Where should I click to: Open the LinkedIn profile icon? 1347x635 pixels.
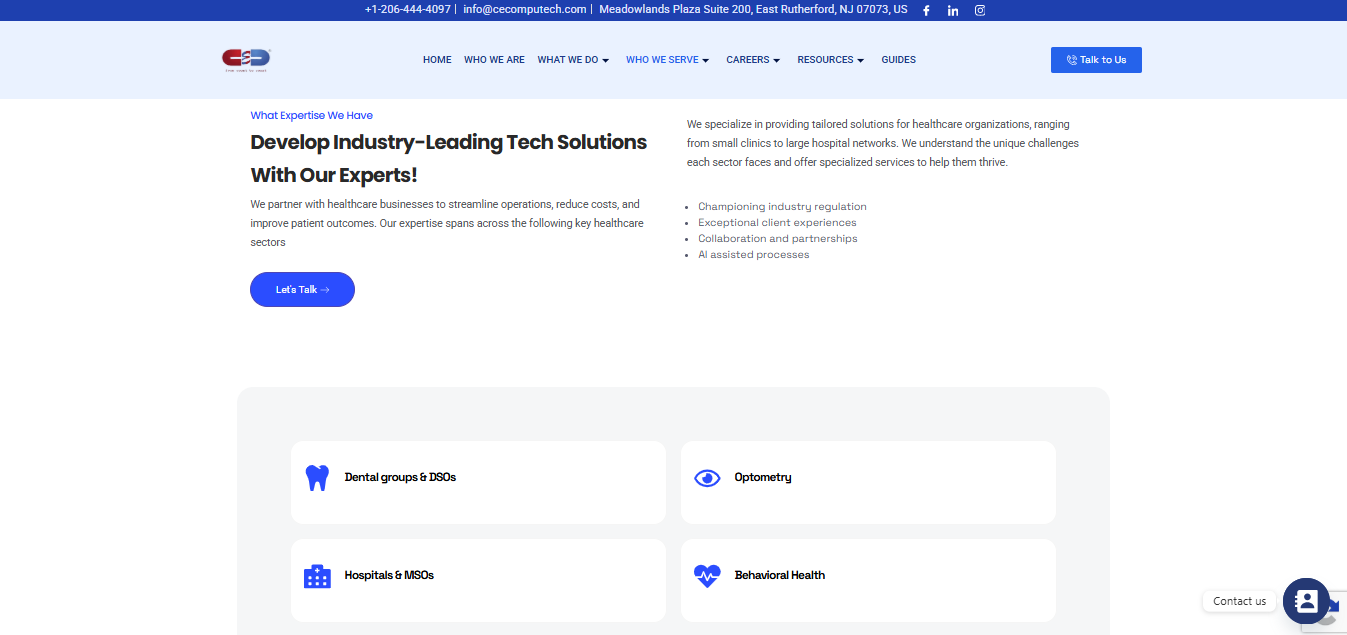[953, 10]
